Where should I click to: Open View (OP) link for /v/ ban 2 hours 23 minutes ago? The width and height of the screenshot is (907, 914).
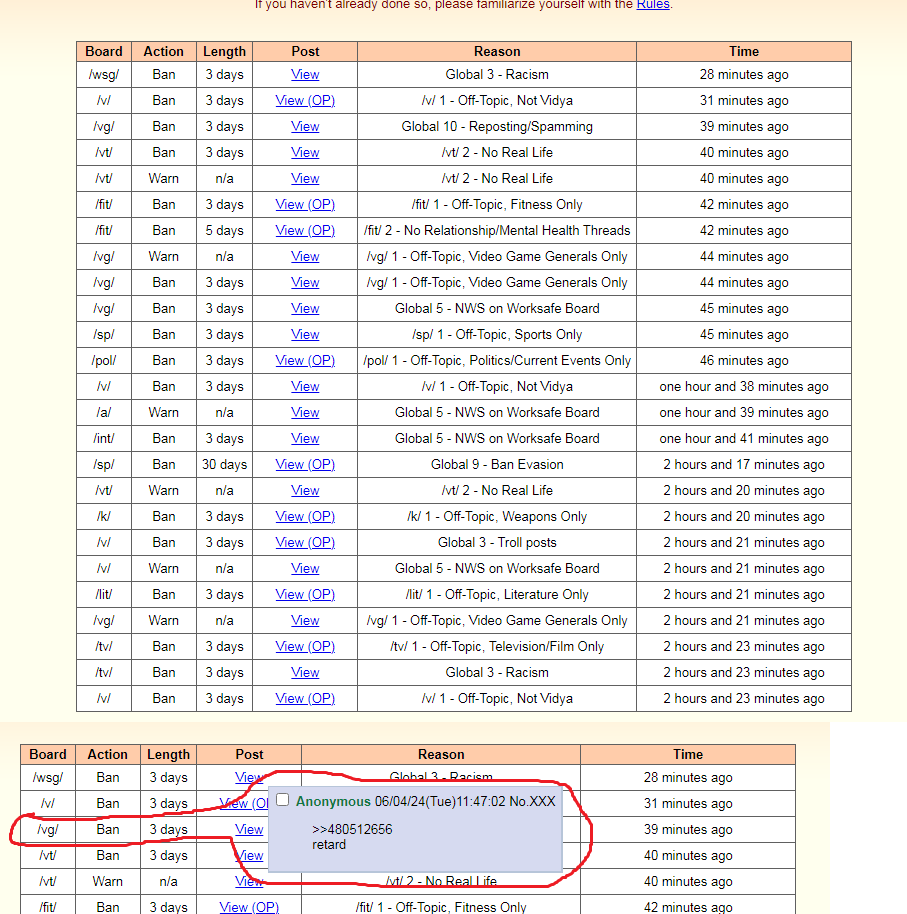pyautogui.click(x=305, y=698)
